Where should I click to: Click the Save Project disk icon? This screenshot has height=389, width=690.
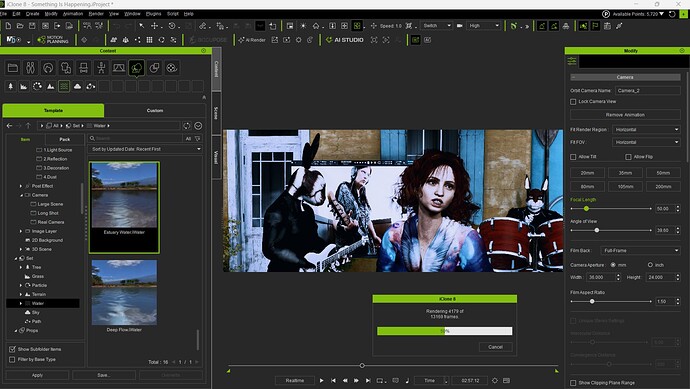click(32, 26)
